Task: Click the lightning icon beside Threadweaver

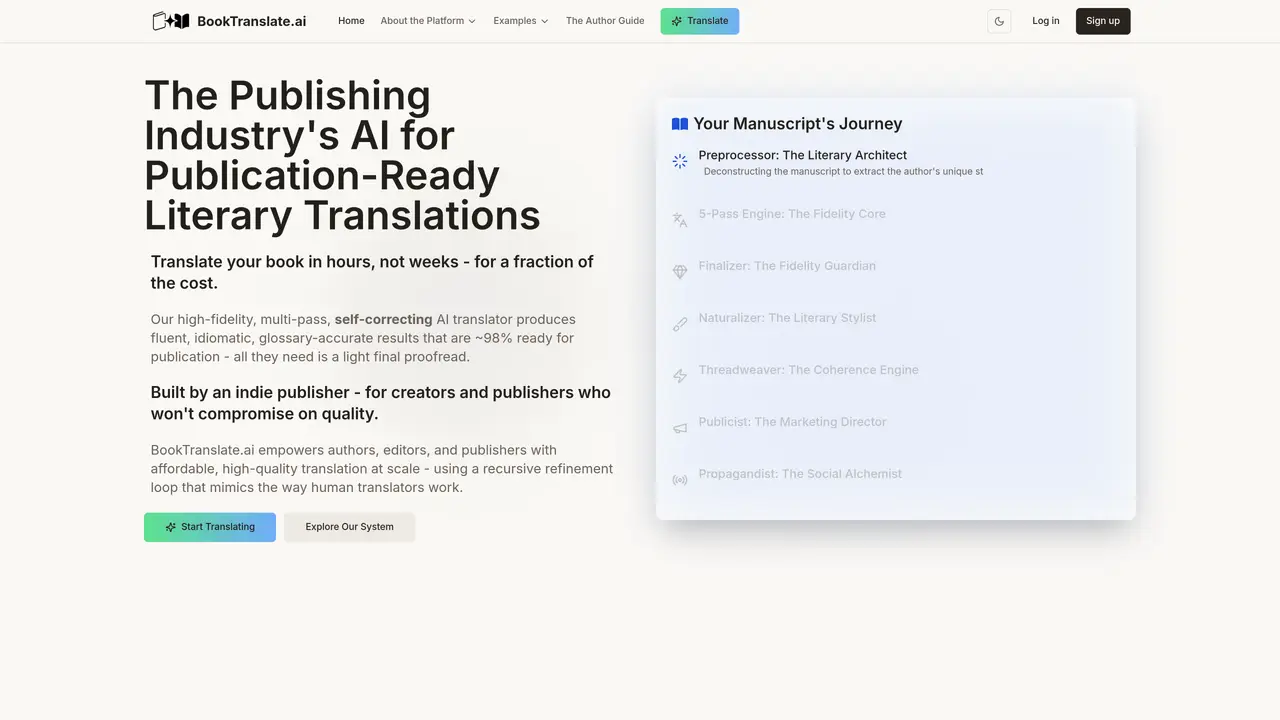Action: coord(680,376)
